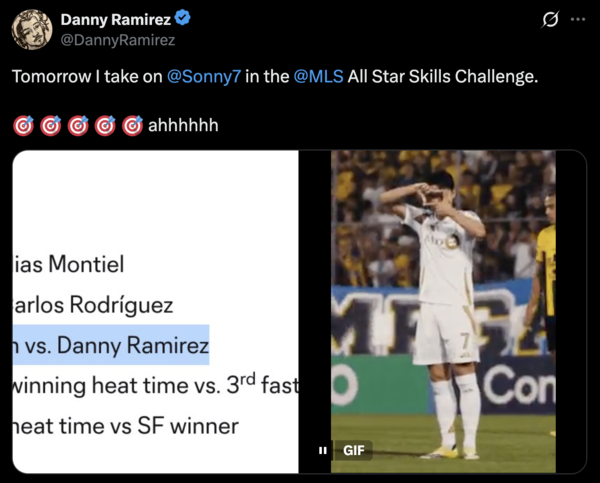Click the blue verified checkmark badge
This screenshot has height=483, width=600.
[x=183, y=18]
